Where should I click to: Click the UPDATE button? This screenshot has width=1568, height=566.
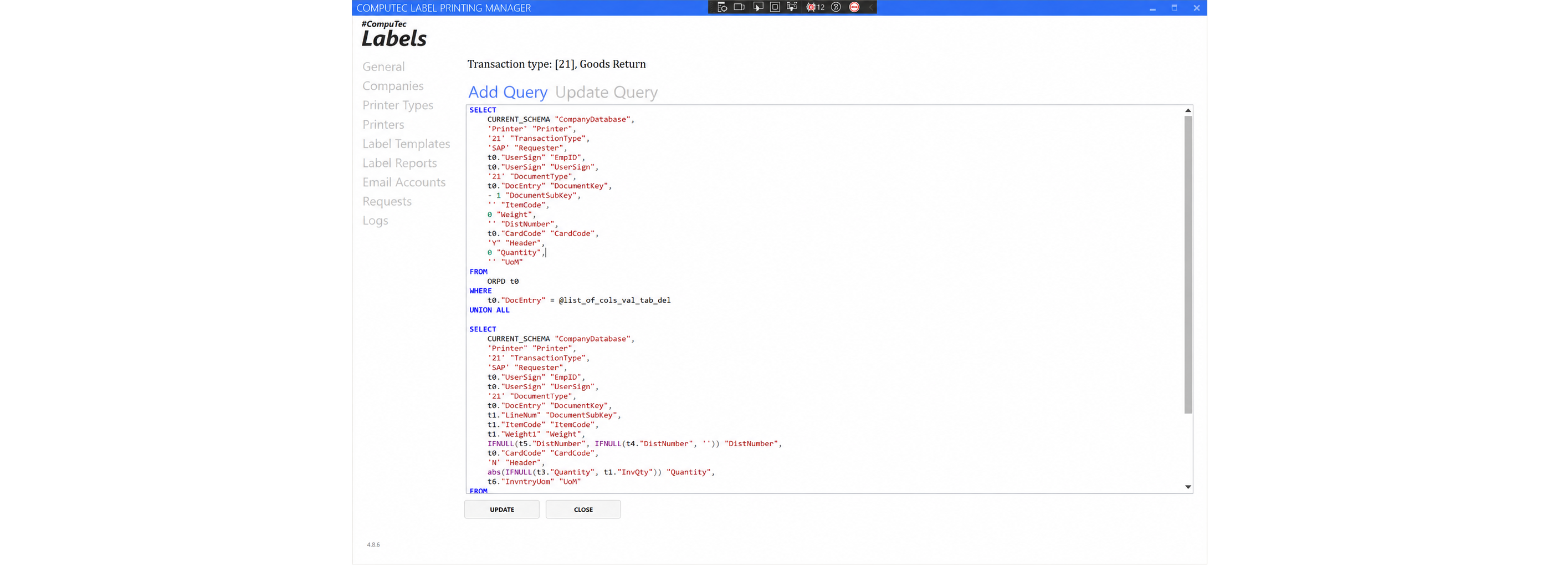pyautogui.click(x=501, y=509)
